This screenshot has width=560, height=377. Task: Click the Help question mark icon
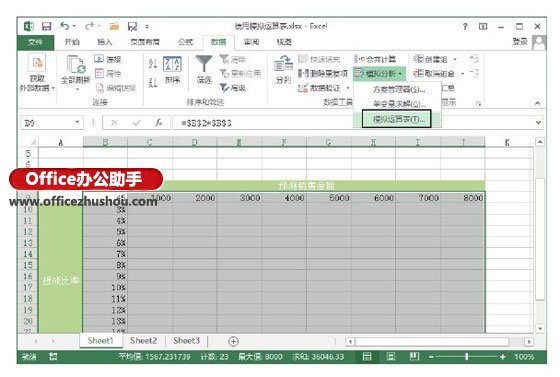point(465,26)
